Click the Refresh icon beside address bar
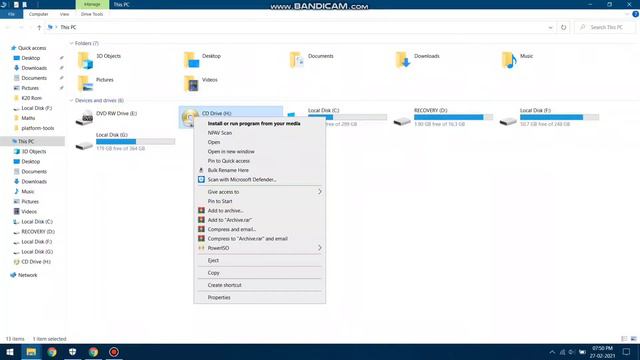The height and width of the screenshot is (360, 640). [563, 27]
